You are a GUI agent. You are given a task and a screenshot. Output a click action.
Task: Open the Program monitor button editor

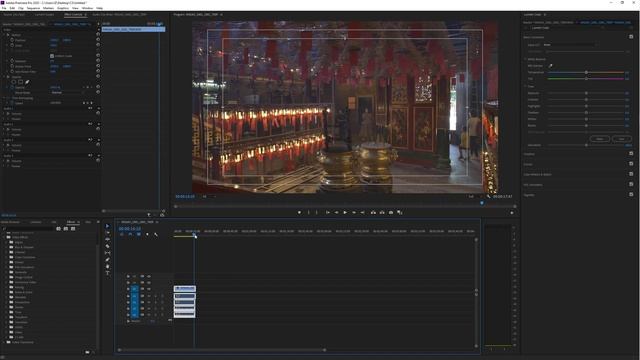tap(512, 213)
